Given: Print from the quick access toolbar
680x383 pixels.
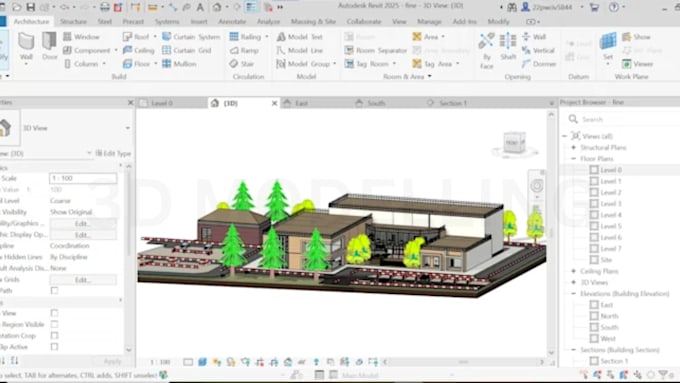Looking at the screenshot, I should point(105,7).
